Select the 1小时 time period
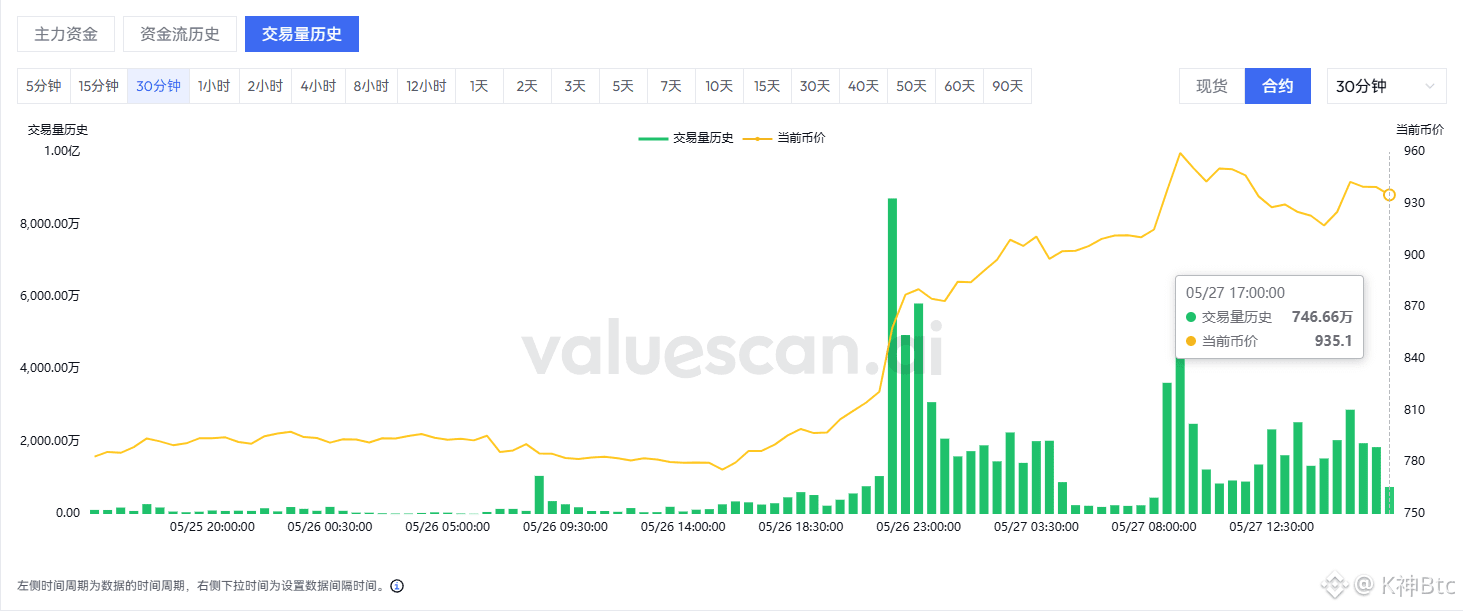This screenshot has height=611, width=1463. [214, 86]
